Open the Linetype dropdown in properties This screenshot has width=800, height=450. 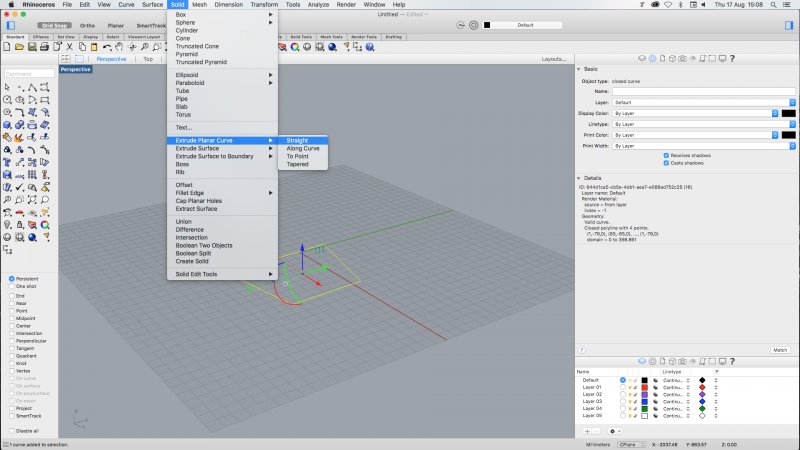pos(704,124)
